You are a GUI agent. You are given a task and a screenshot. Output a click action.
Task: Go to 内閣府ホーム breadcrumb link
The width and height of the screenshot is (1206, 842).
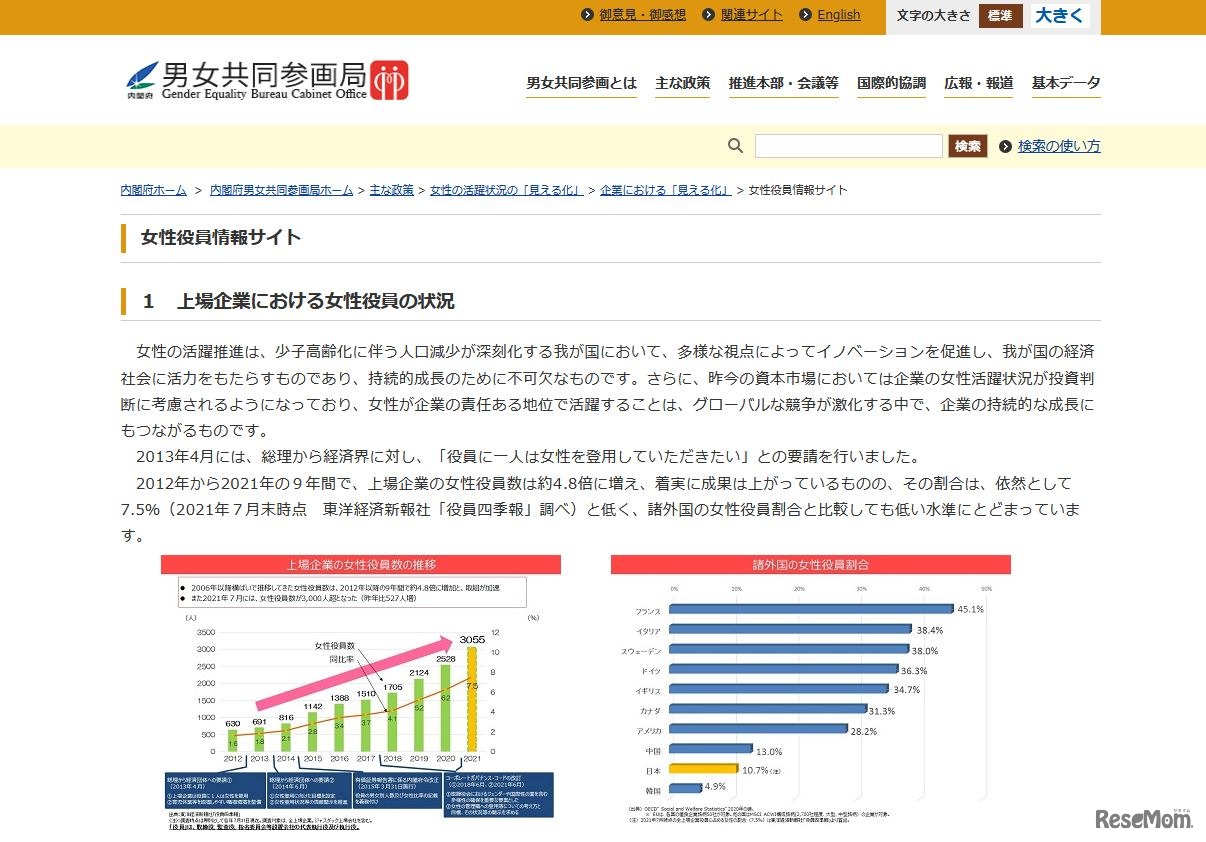[153, 190]
